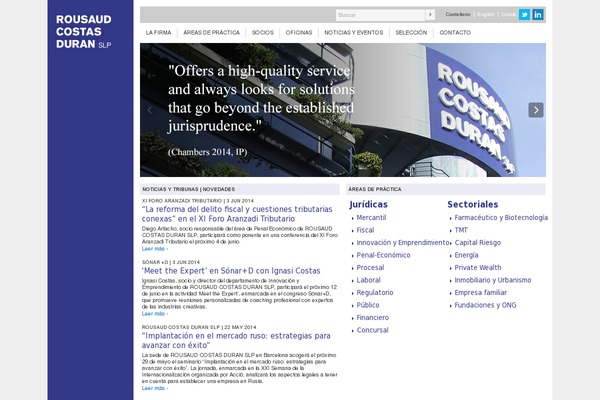Click the banner slideshow image
Screen dimensions: 600x400
click(343, 110)
